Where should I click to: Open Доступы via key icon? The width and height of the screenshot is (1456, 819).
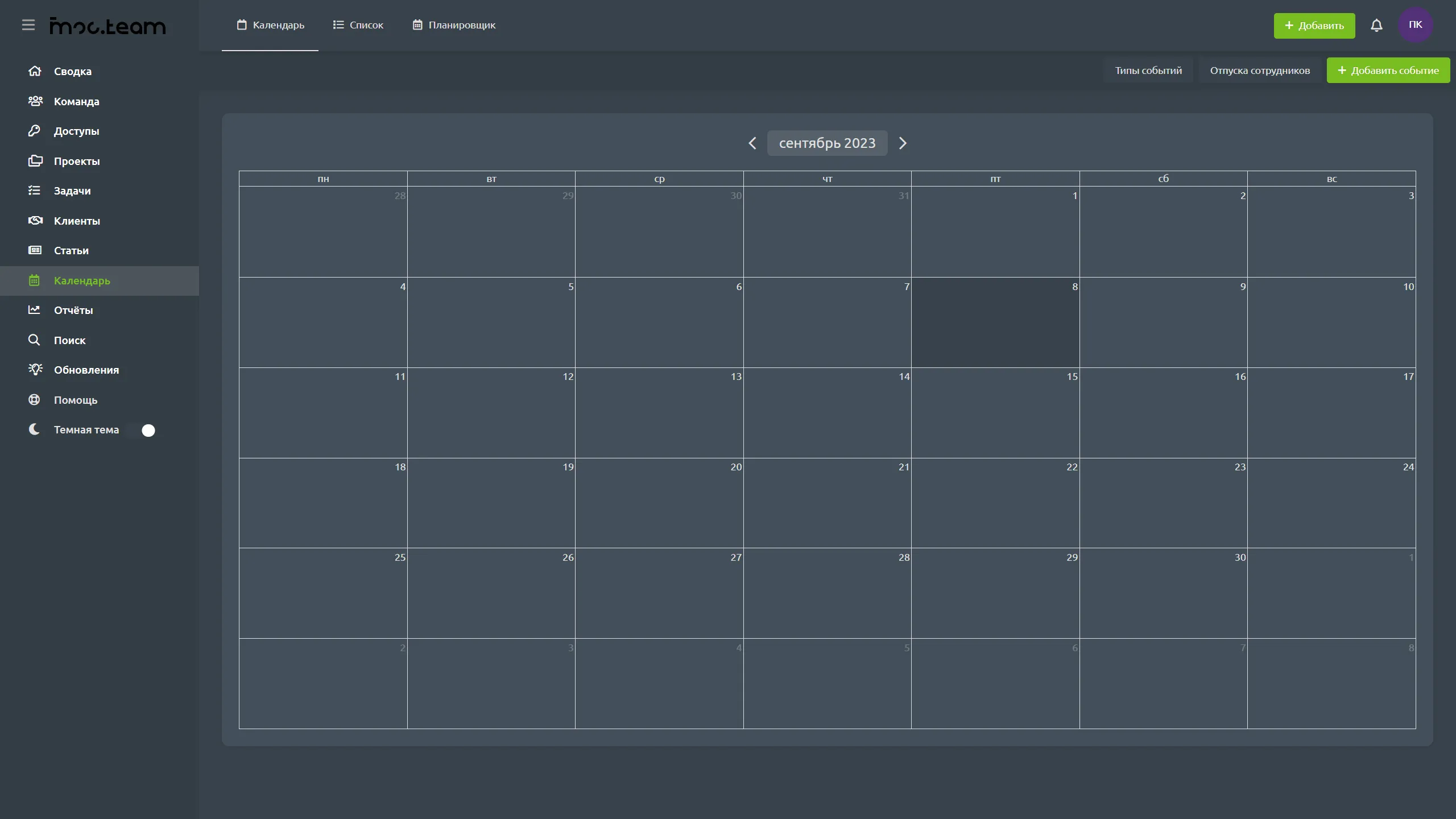[35, 131]
